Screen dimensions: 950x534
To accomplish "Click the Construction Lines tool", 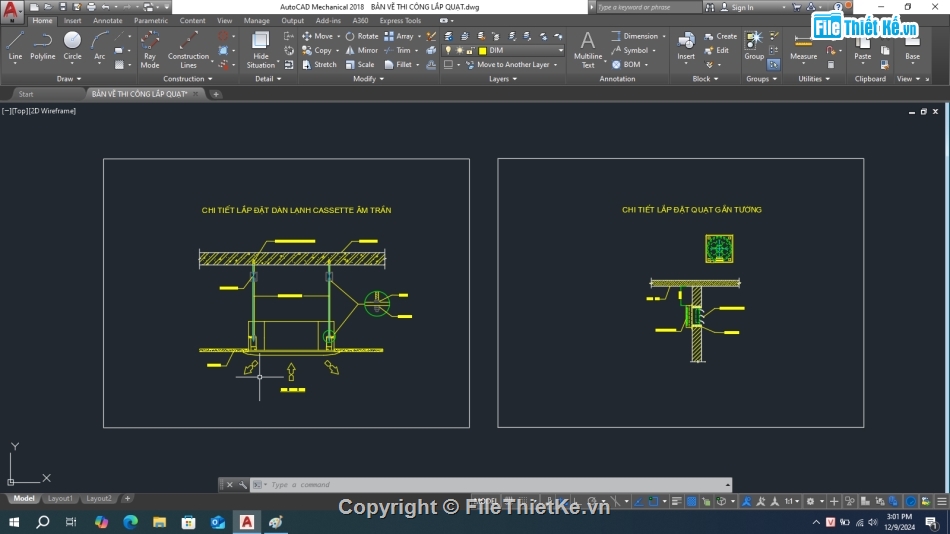I will [x=188, y=50].
